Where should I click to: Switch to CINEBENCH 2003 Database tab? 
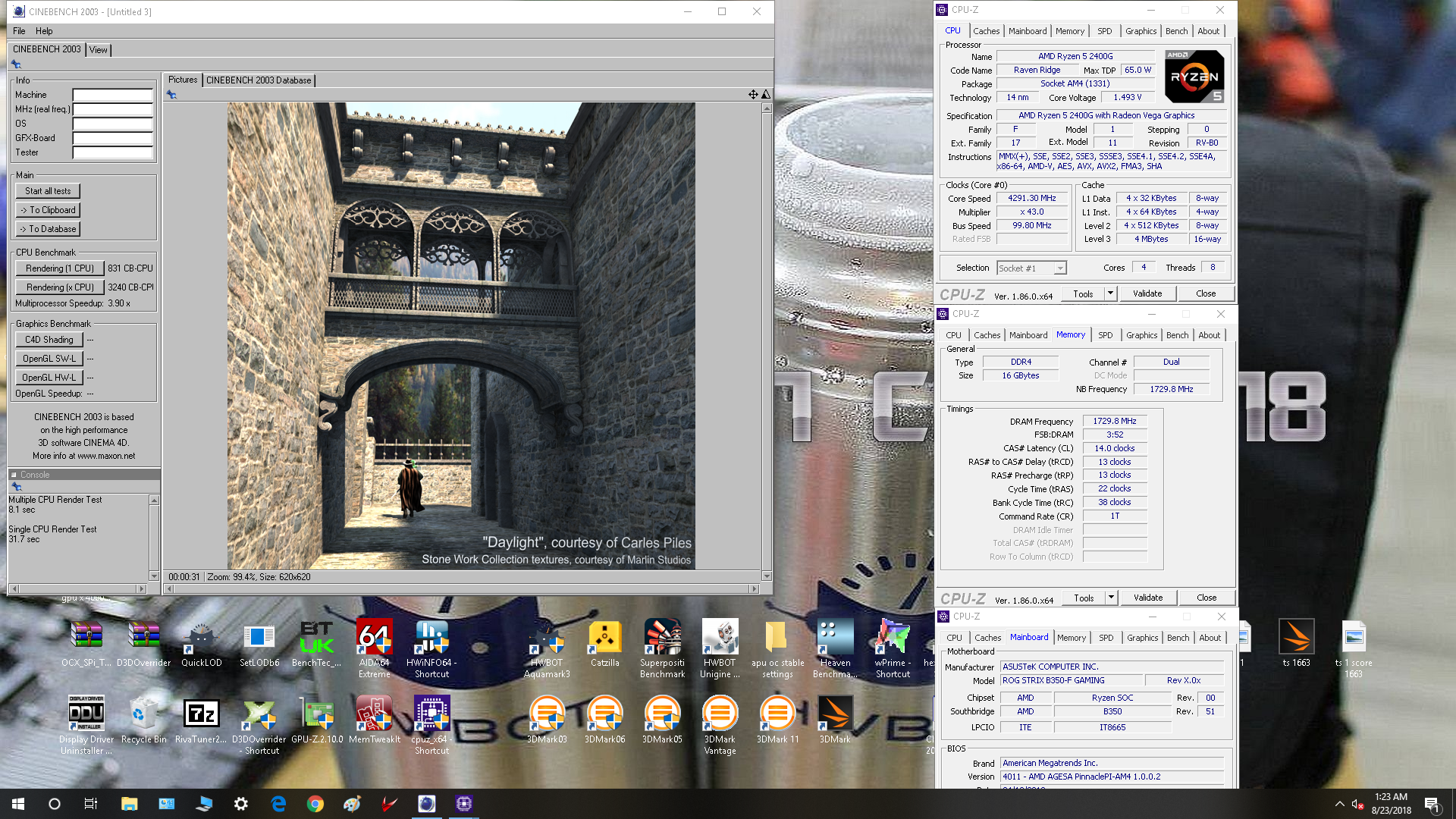(259, 80)
